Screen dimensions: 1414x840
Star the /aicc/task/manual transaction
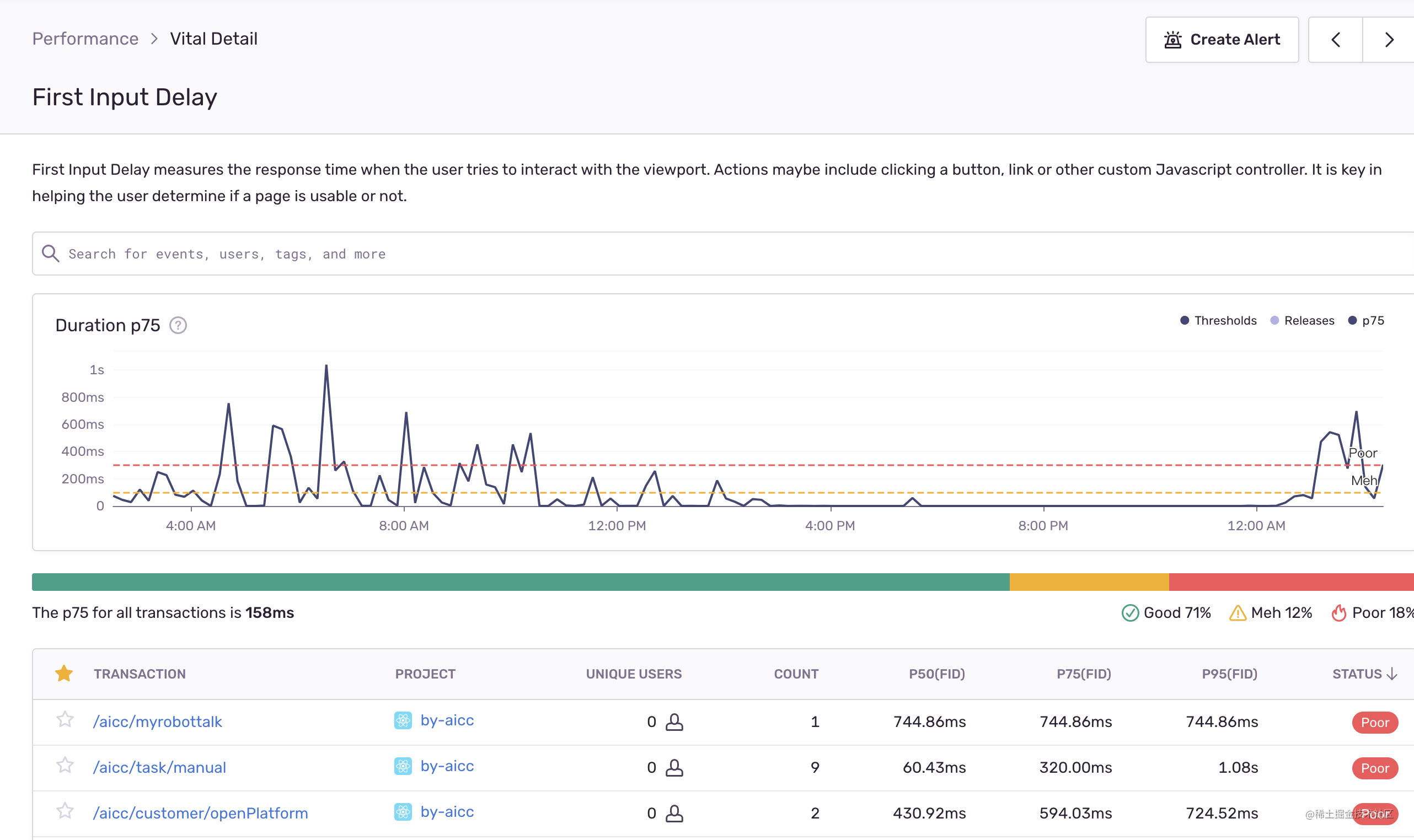point(65,765)
